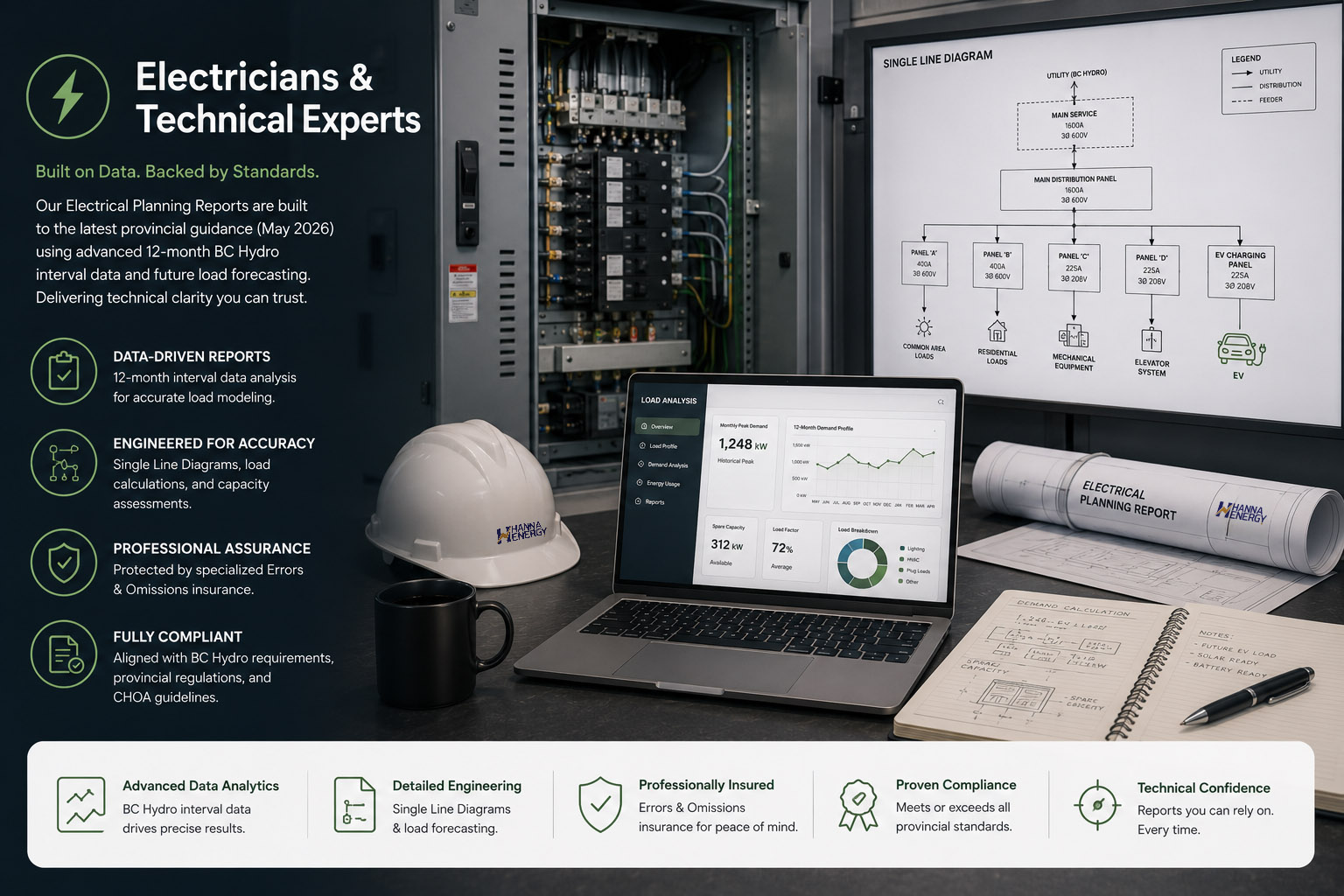Image resolution: width=1344 pixels, height=896 pixels.
Task: Click the Detailed Engineering title
Action: [x=457, y=786]
